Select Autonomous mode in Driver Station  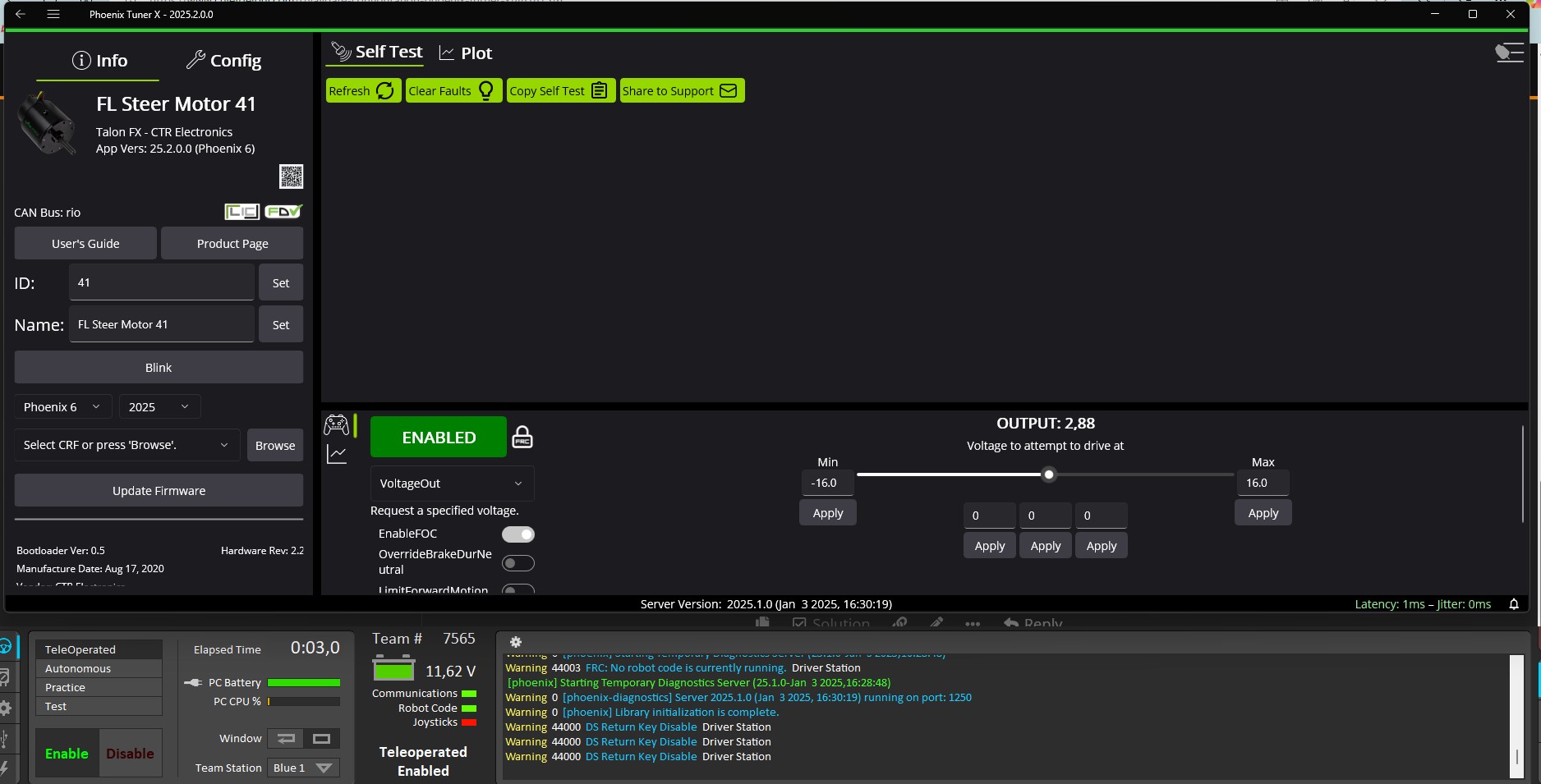click(x=99, y=668)
